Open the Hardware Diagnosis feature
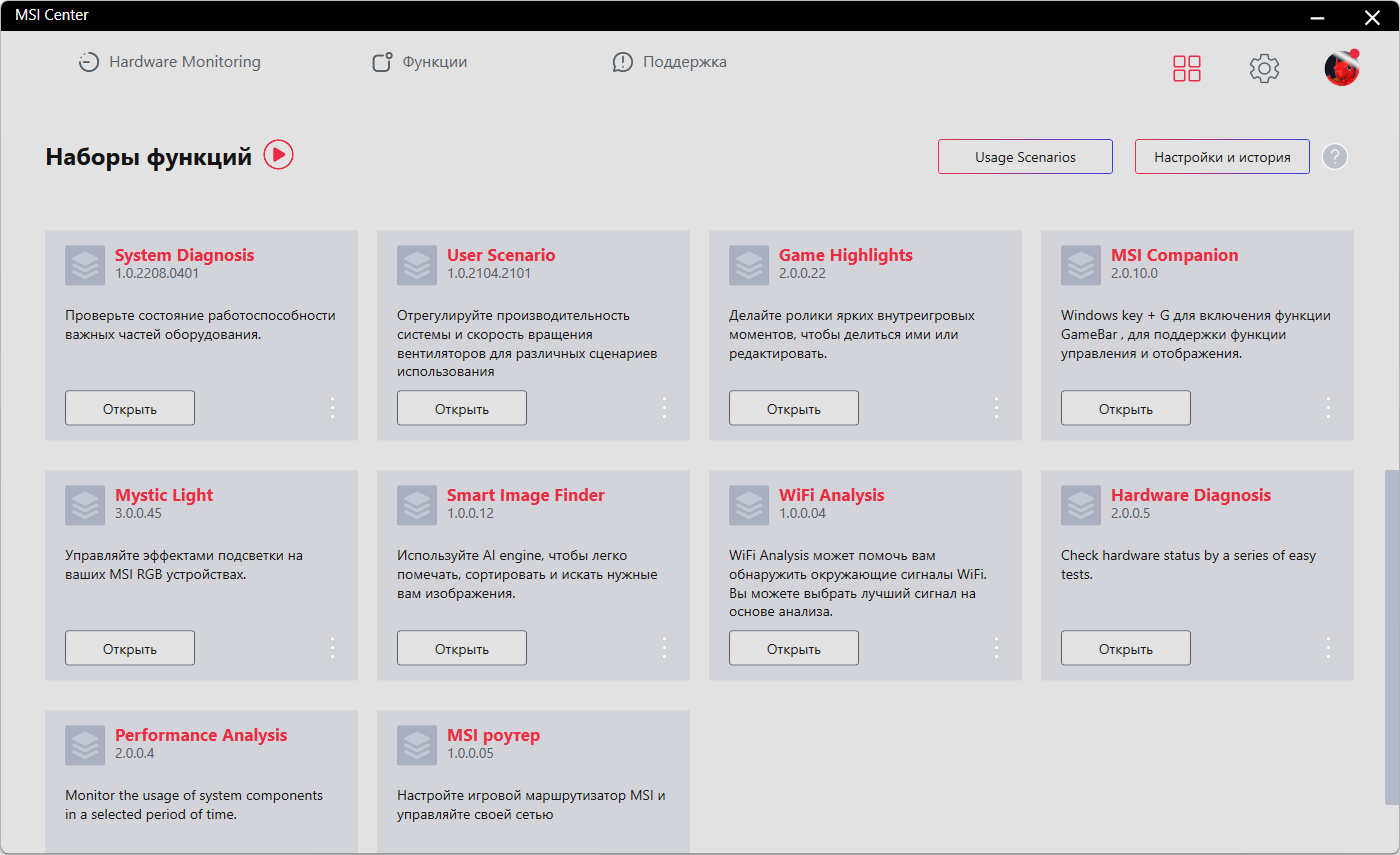 click(1126, 648)
